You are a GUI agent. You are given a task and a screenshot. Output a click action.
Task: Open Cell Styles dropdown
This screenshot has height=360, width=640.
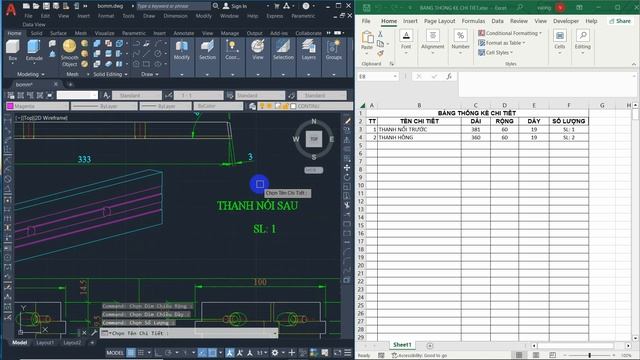(x=496, y=53)
